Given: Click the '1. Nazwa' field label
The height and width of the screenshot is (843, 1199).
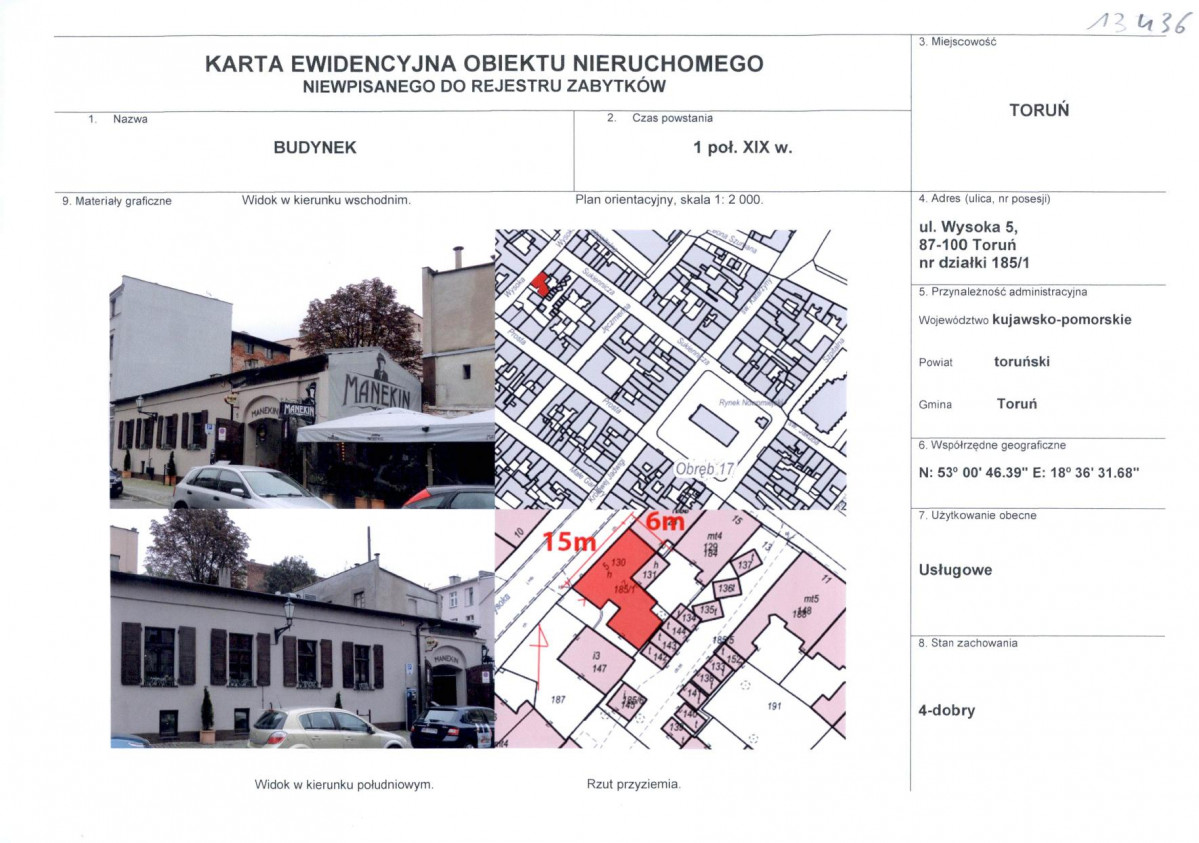Looking at the screenshot, I should 119,119.
